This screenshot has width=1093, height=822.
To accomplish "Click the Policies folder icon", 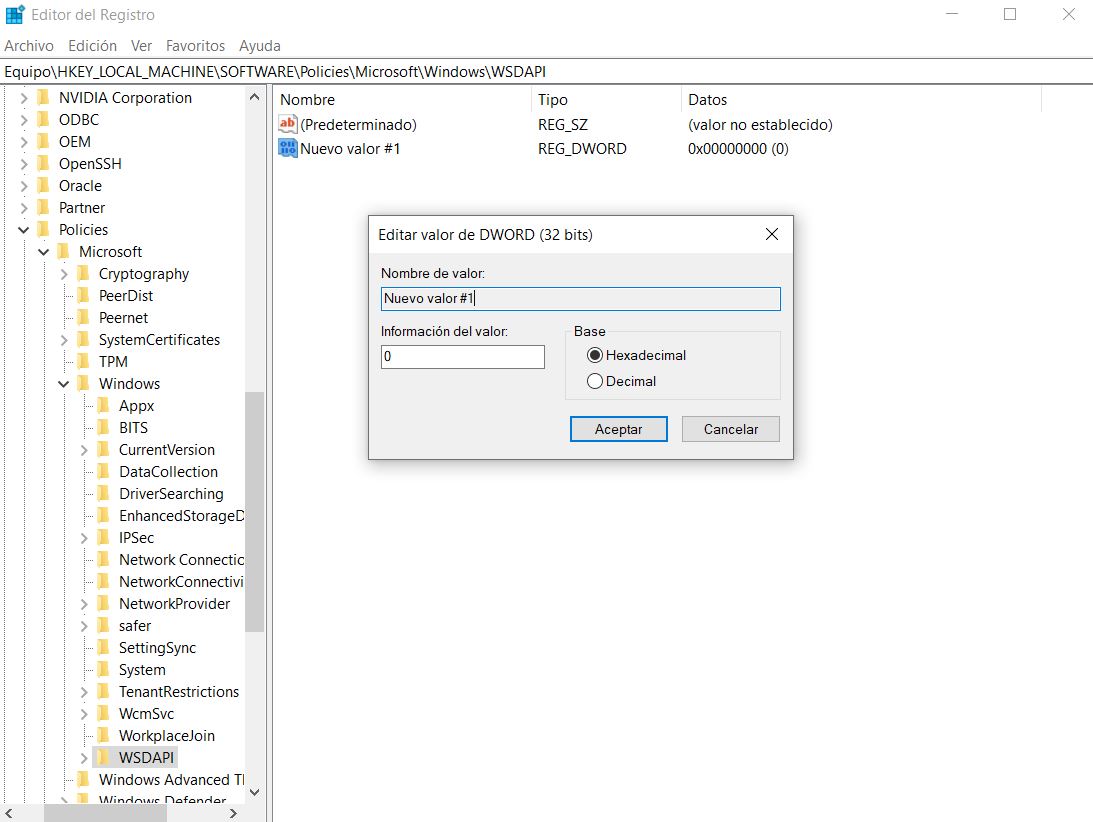I will click(x=43, y=229).
